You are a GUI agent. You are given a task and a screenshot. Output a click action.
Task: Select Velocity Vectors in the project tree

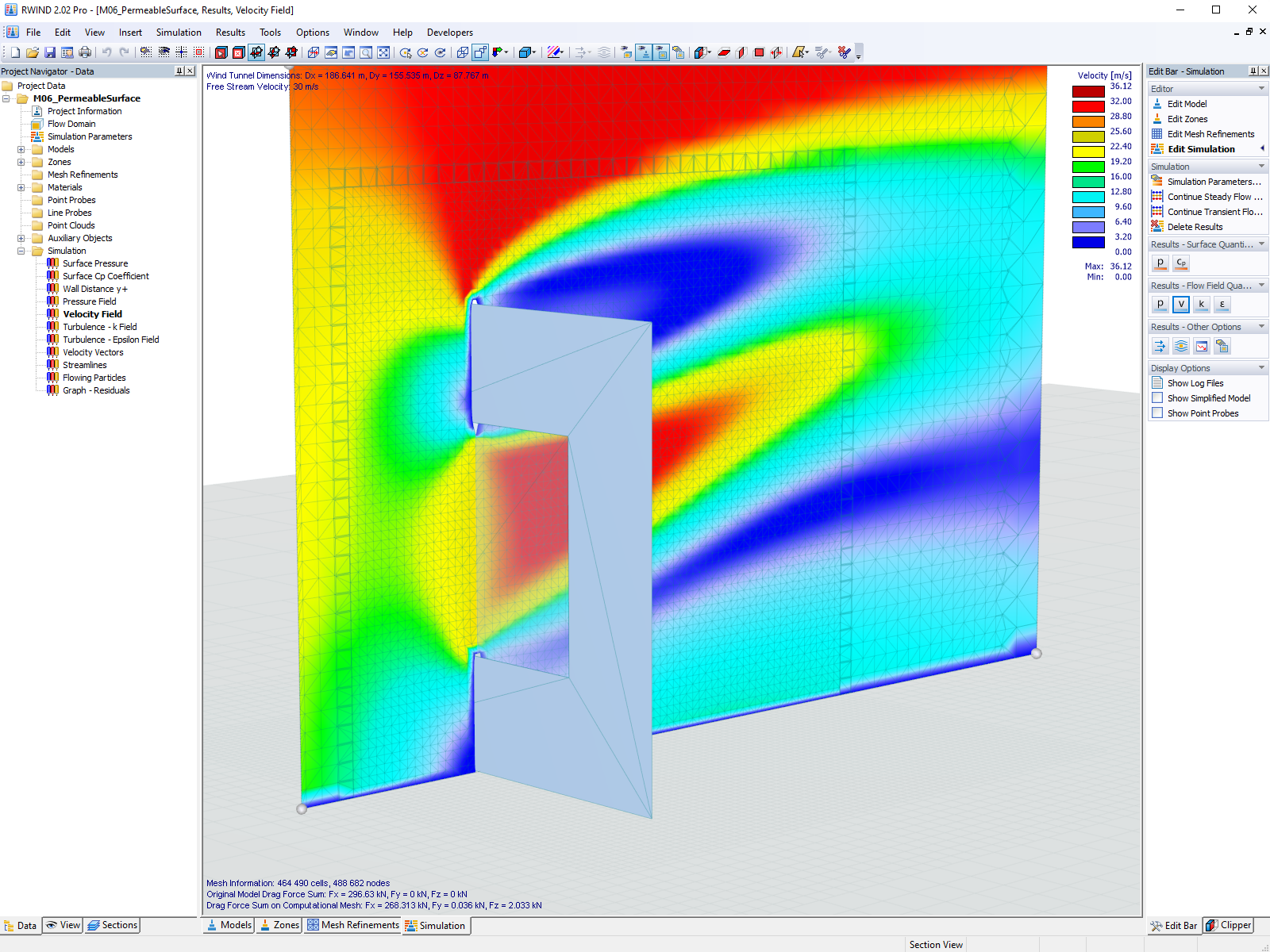(x=93, y=351)
